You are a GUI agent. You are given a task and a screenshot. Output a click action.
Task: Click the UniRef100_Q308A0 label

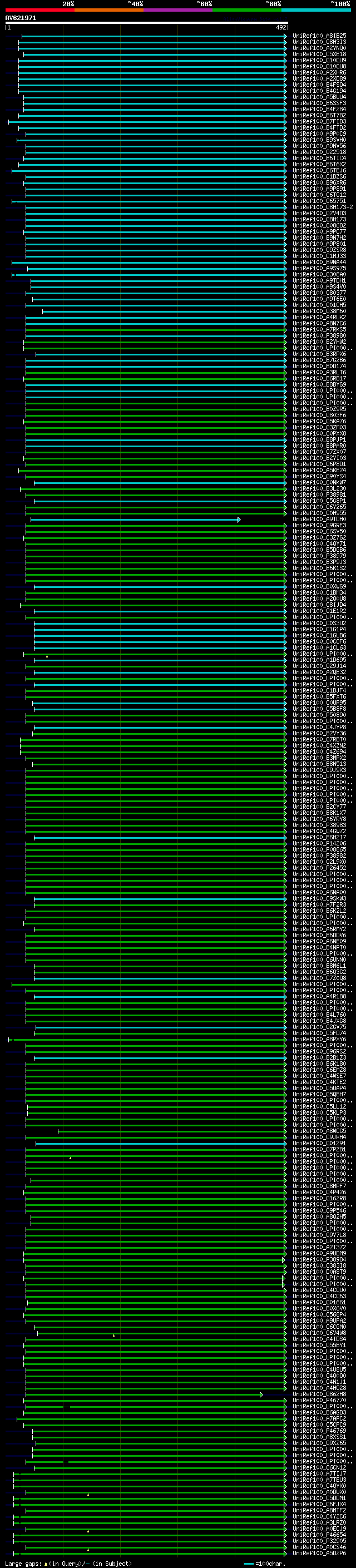(319, 275)
